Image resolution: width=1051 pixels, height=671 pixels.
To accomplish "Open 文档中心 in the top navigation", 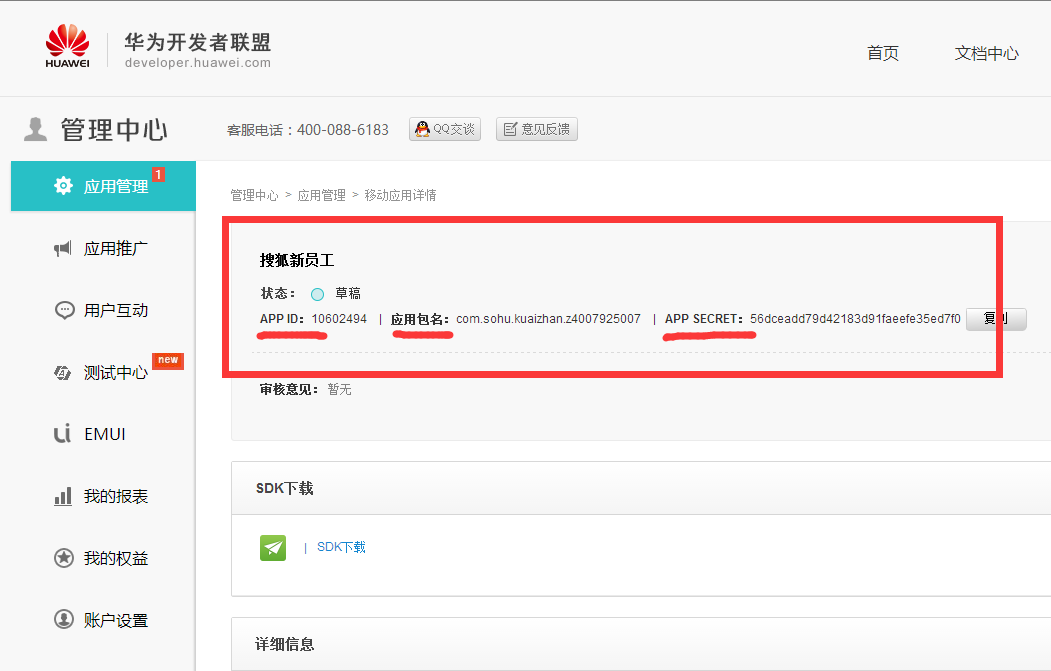I will coord(986,54).
